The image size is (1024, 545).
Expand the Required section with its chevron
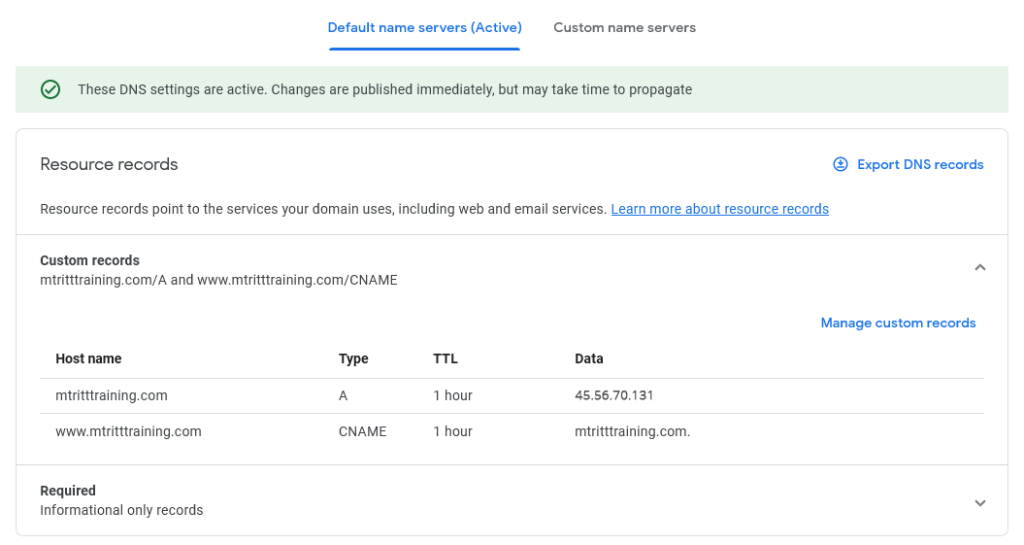pyautogui.click(x=980, y=503)
